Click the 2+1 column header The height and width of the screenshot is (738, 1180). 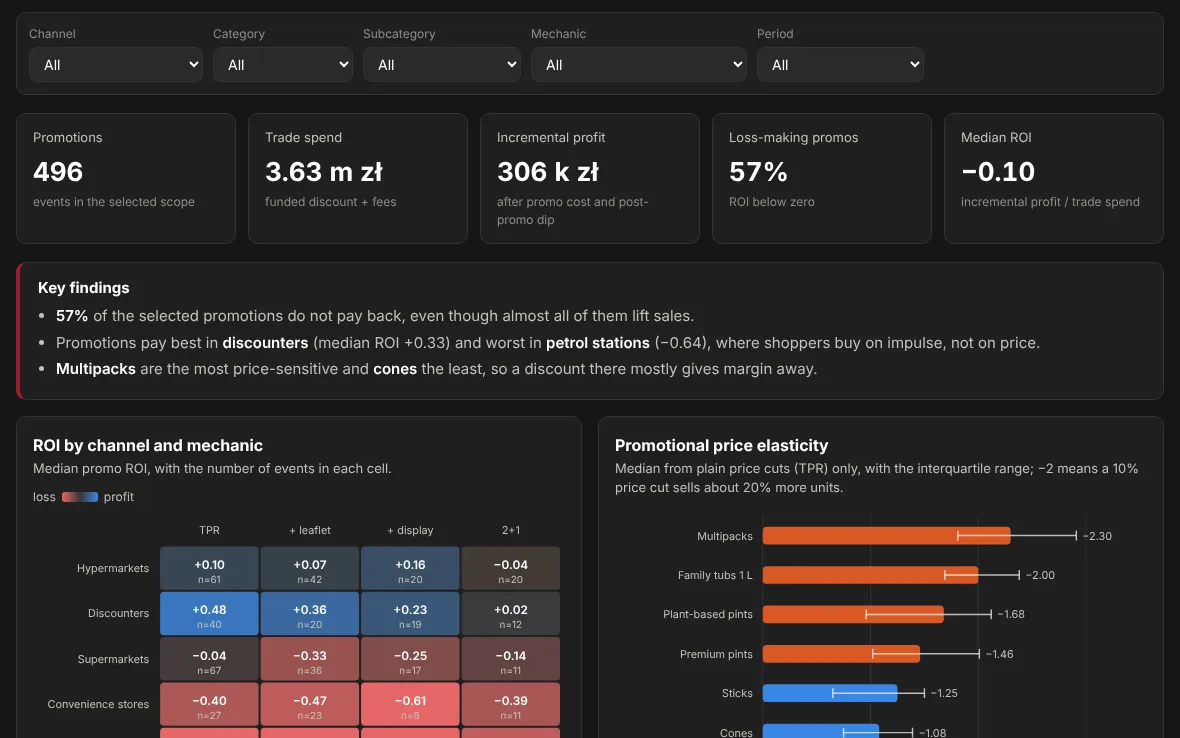pyautogui.click(x=510, y=530)
